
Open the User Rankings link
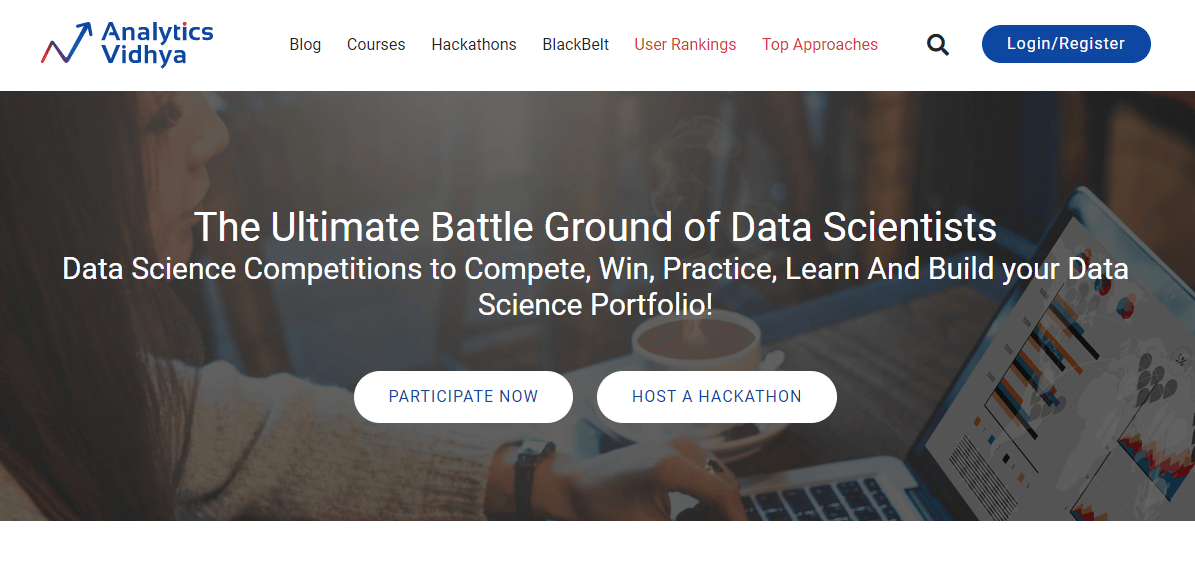(685, 44)
